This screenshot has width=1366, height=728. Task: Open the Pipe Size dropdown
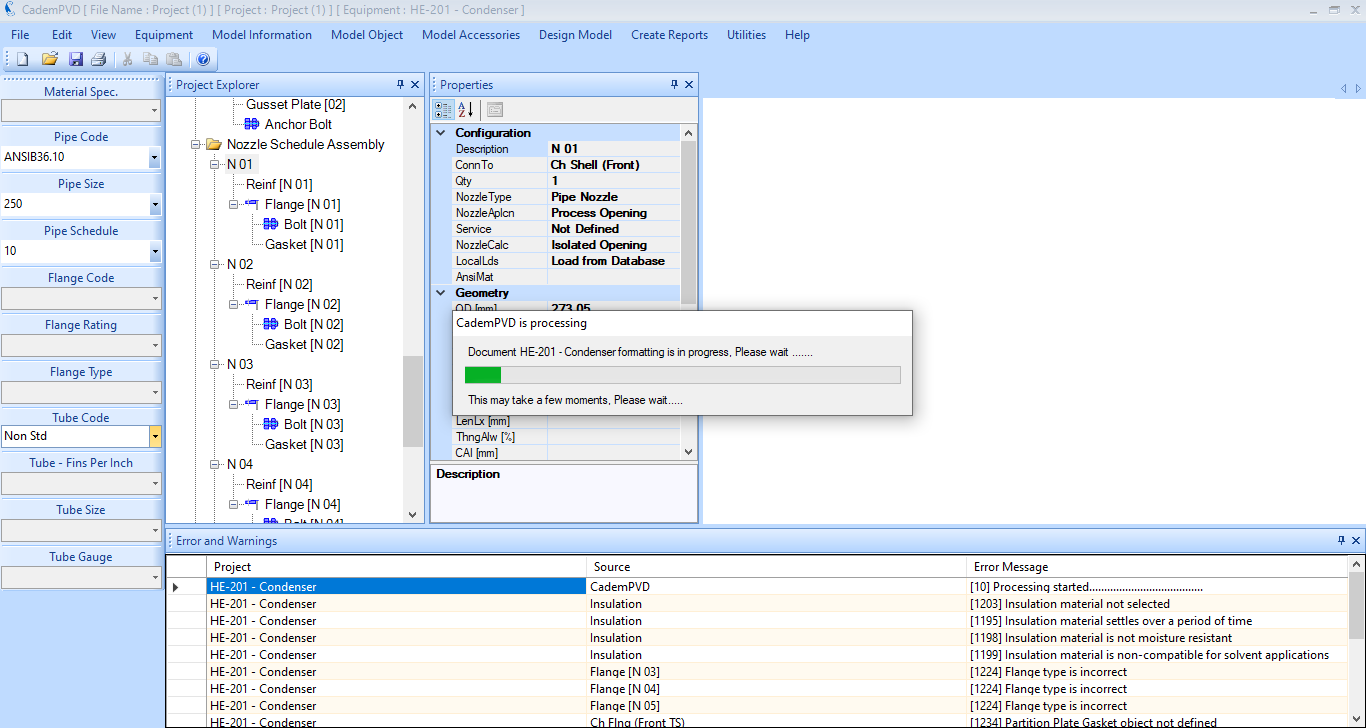pos(154,204)
